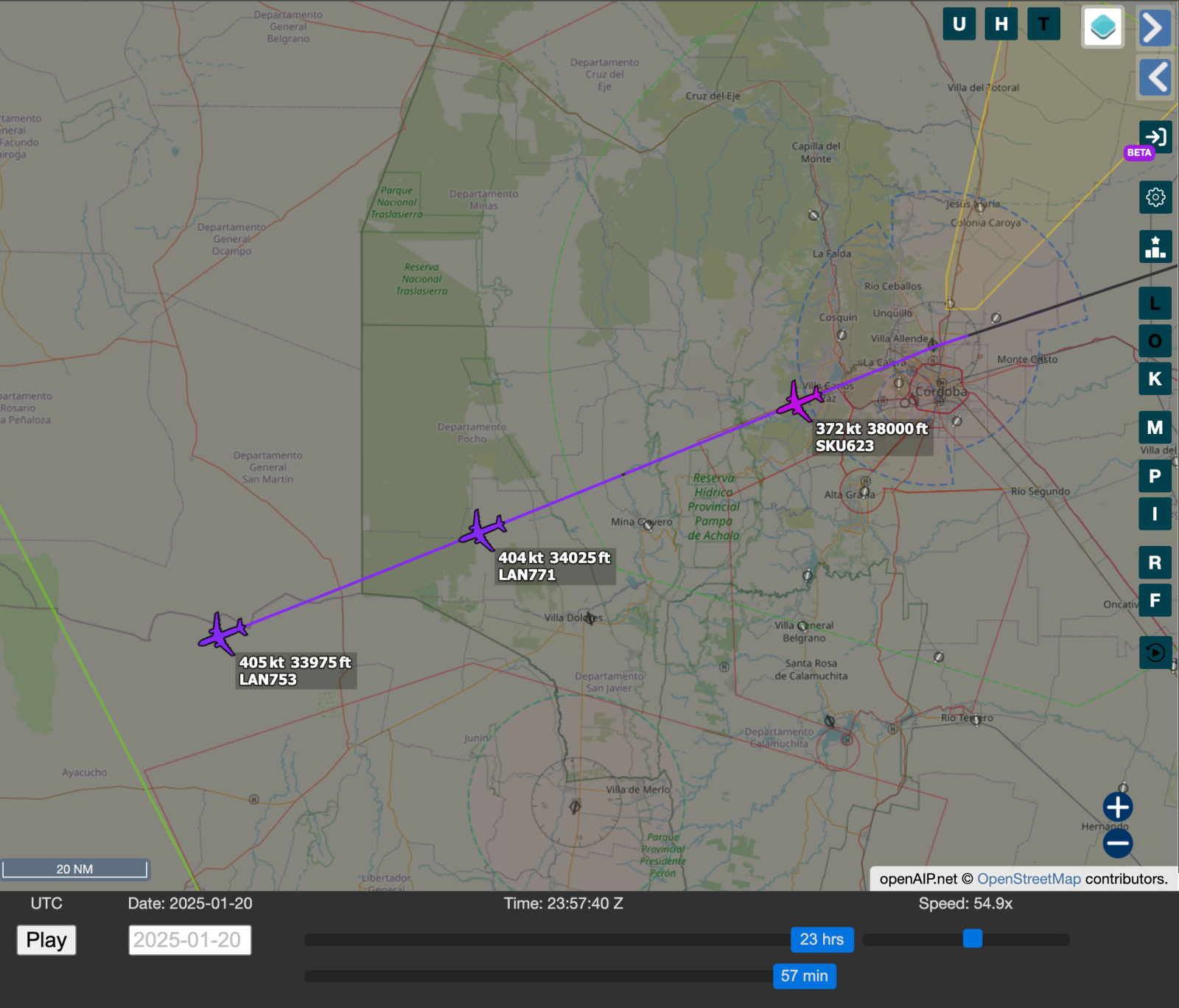Open the stats podium icon
This screenshot has height=1008, width=1179.
pos(1155,247)
